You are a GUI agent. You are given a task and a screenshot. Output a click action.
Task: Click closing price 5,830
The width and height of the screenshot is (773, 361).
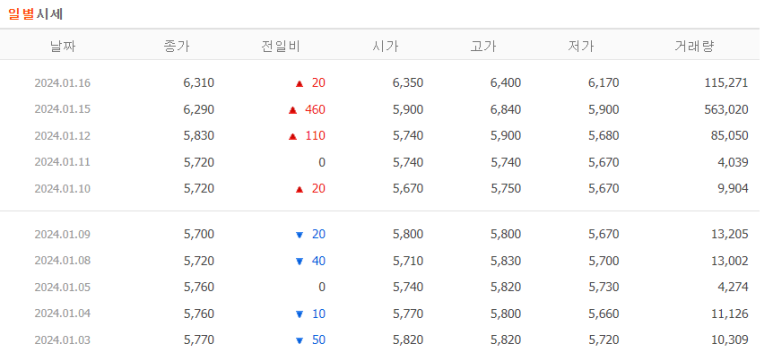pos(199,136)
